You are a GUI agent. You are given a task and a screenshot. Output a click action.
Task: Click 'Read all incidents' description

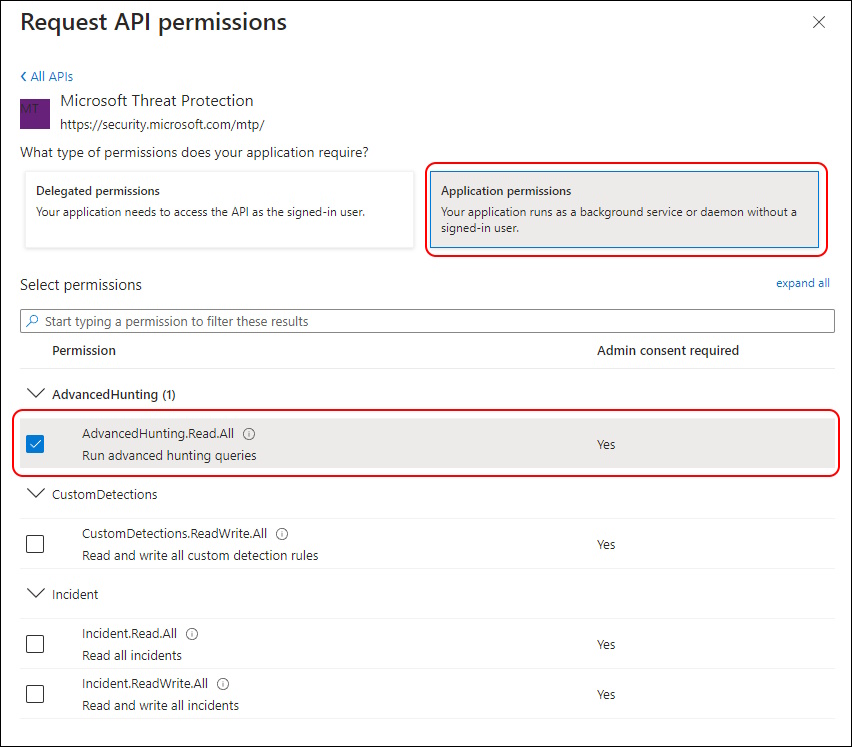131,655
